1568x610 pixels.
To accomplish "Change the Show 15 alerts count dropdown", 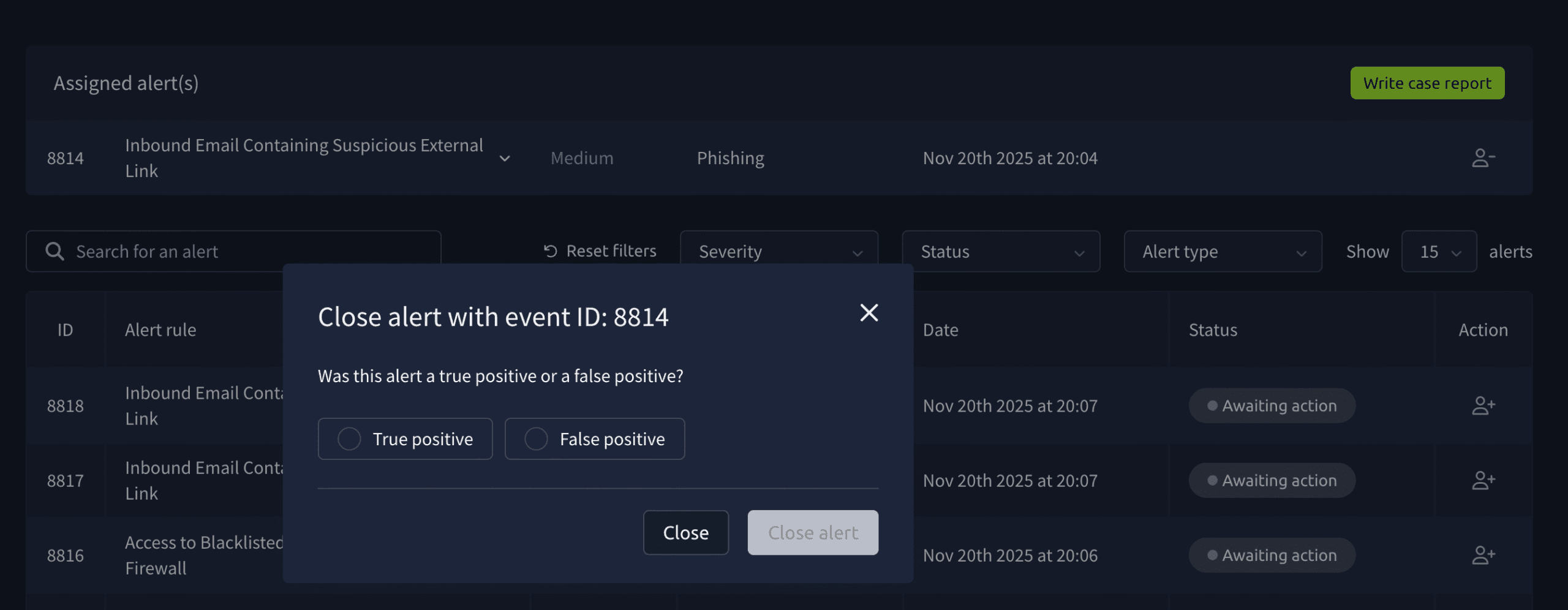I will 1438,251.
